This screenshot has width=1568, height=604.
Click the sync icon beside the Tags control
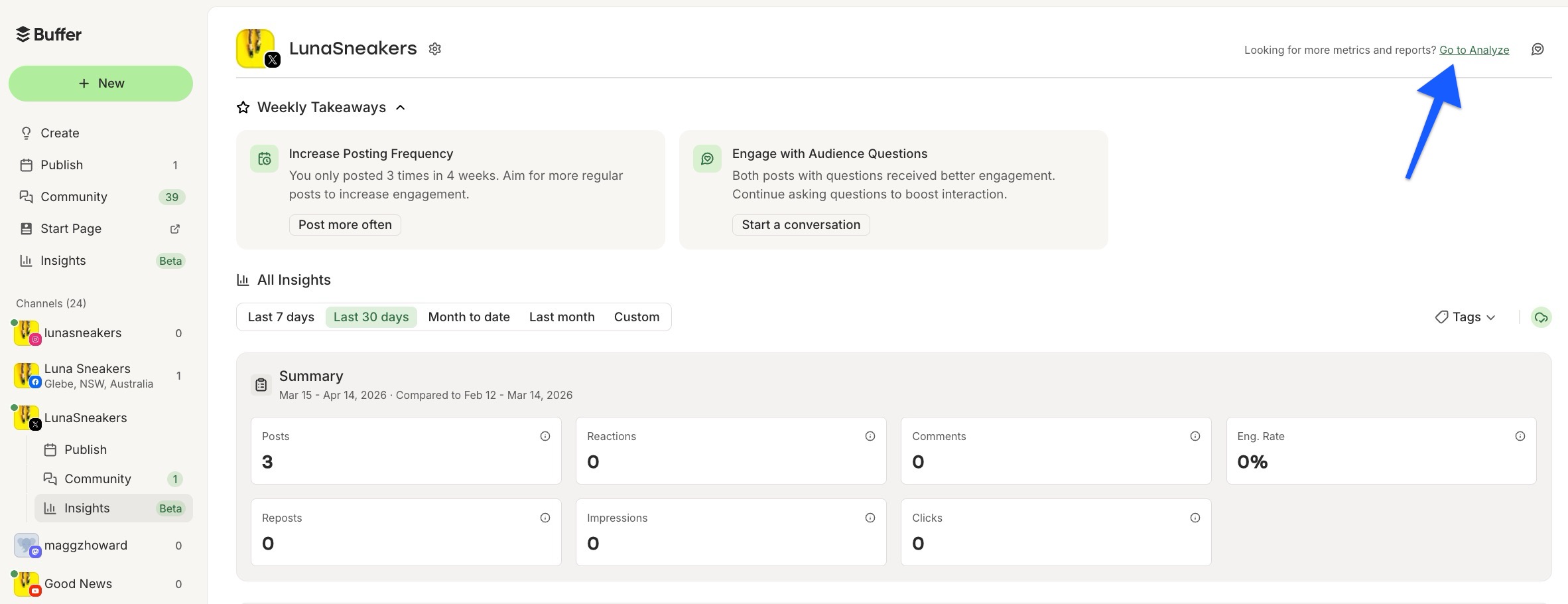pyautogui.click(x=1542, y=317)
